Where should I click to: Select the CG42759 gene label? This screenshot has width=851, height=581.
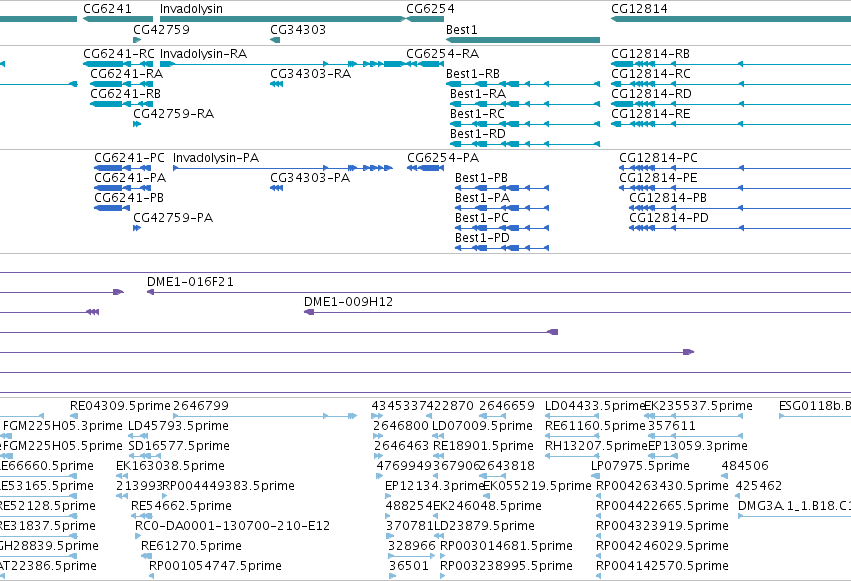162,29
